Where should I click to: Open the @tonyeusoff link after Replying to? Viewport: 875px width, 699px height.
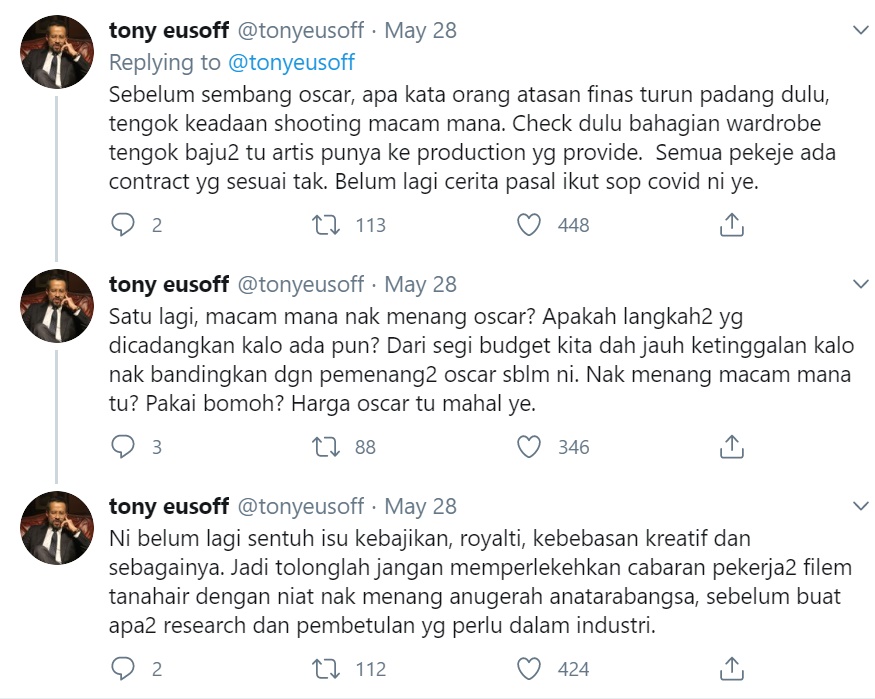[x=291, y=62]
